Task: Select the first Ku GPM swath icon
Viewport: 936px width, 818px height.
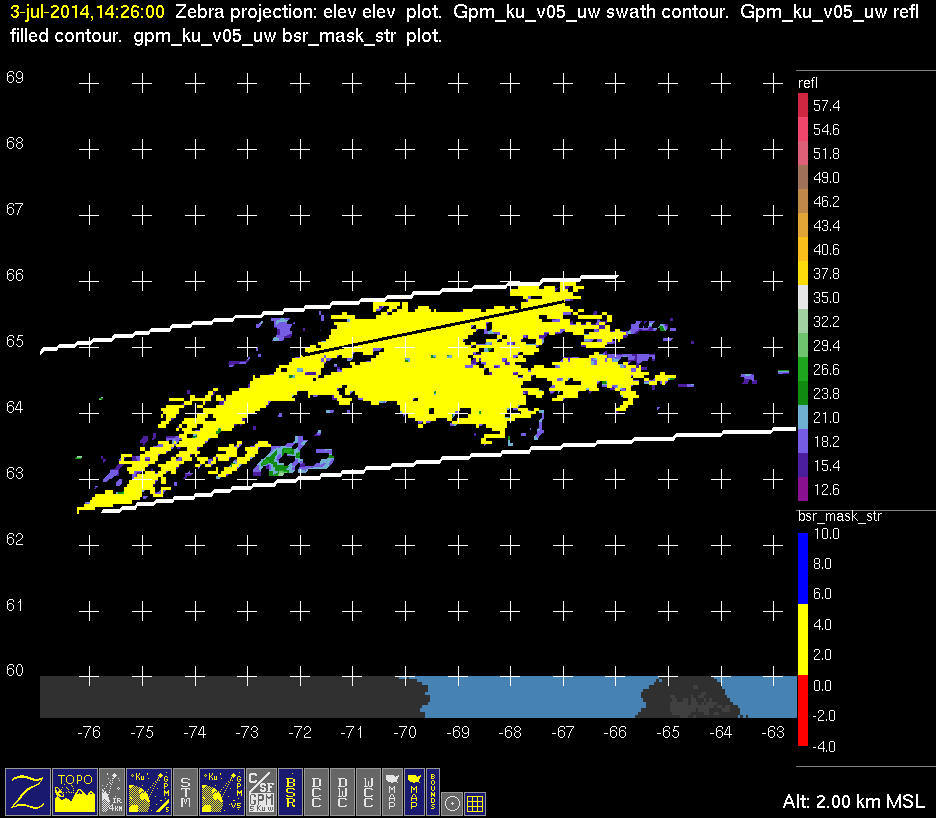Action: (x=148, y=791)
